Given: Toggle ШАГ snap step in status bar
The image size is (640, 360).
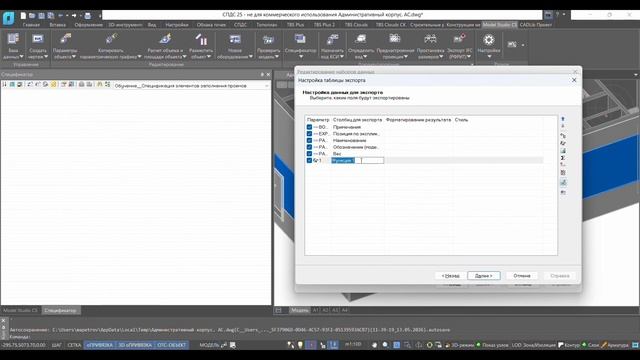Looking at the screenshot, I should (57, 345).
